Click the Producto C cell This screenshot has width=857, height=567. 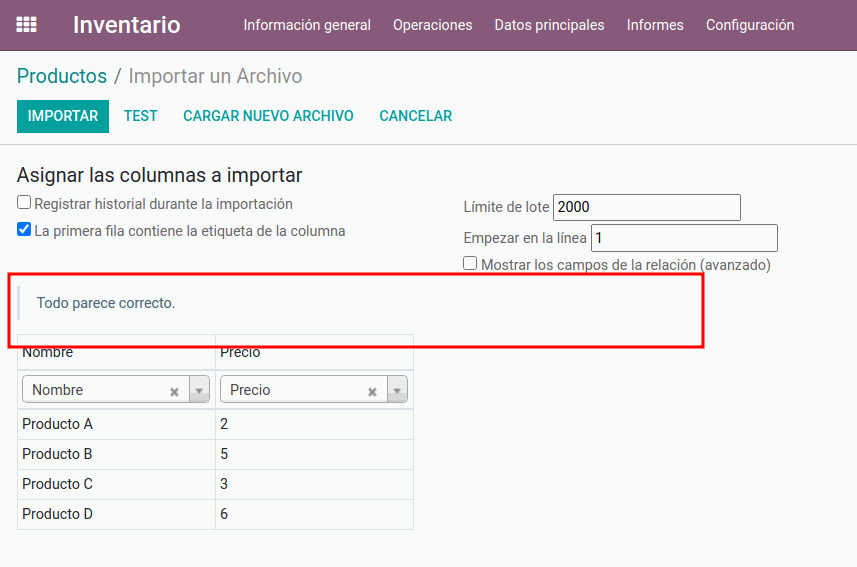click(116, 484)
